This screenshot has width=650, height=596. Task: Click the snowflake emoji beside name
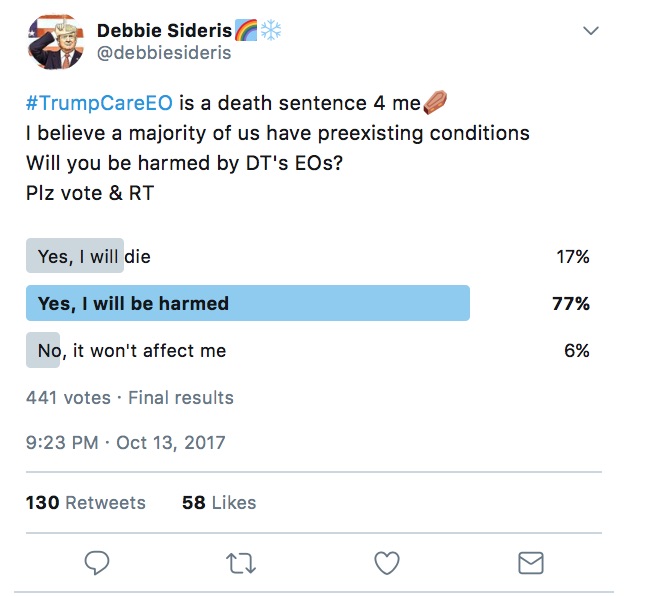270,31
